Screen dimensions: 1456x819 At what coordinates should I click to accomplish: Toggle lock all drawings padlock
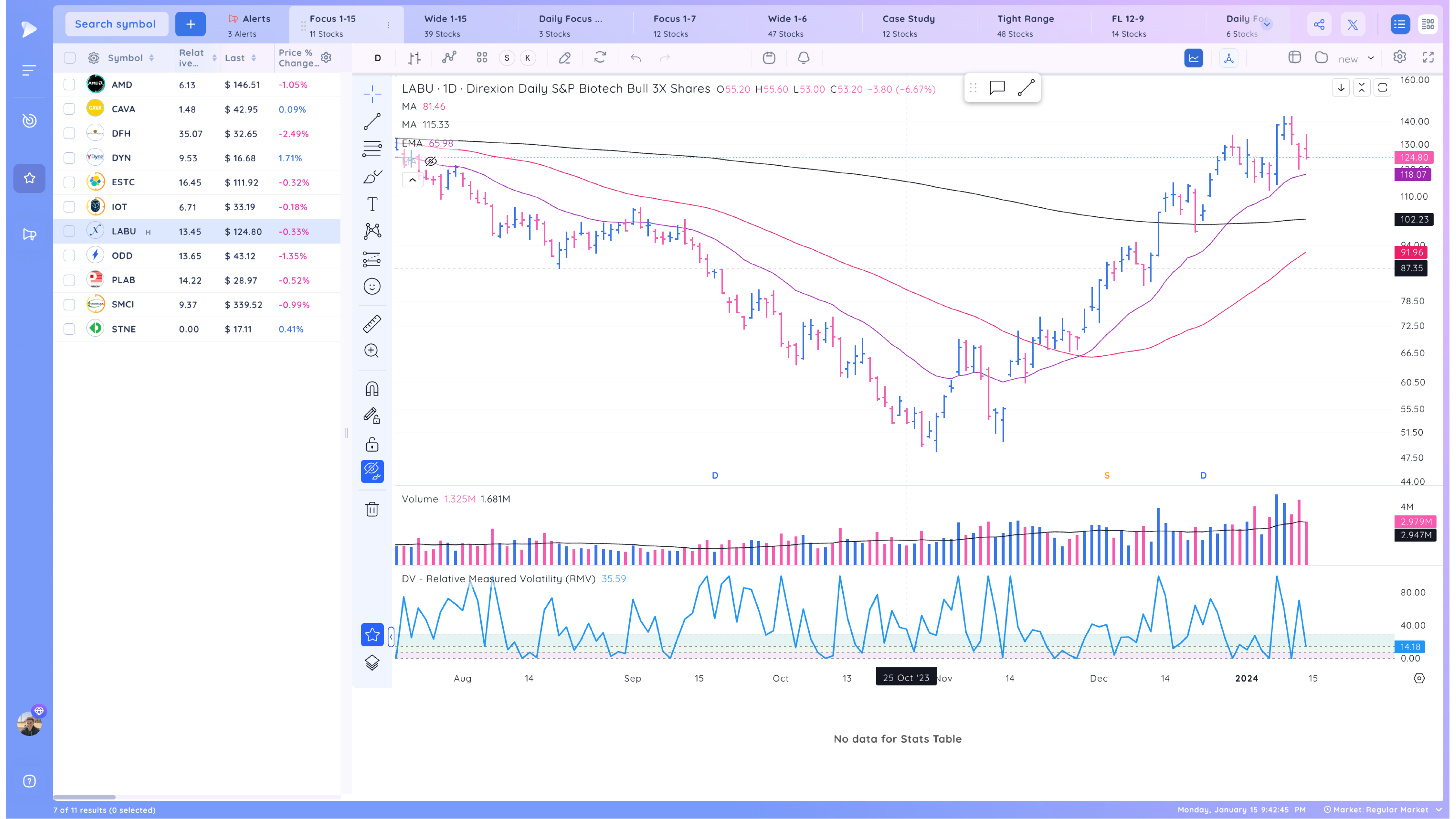(x=372, y=444)
